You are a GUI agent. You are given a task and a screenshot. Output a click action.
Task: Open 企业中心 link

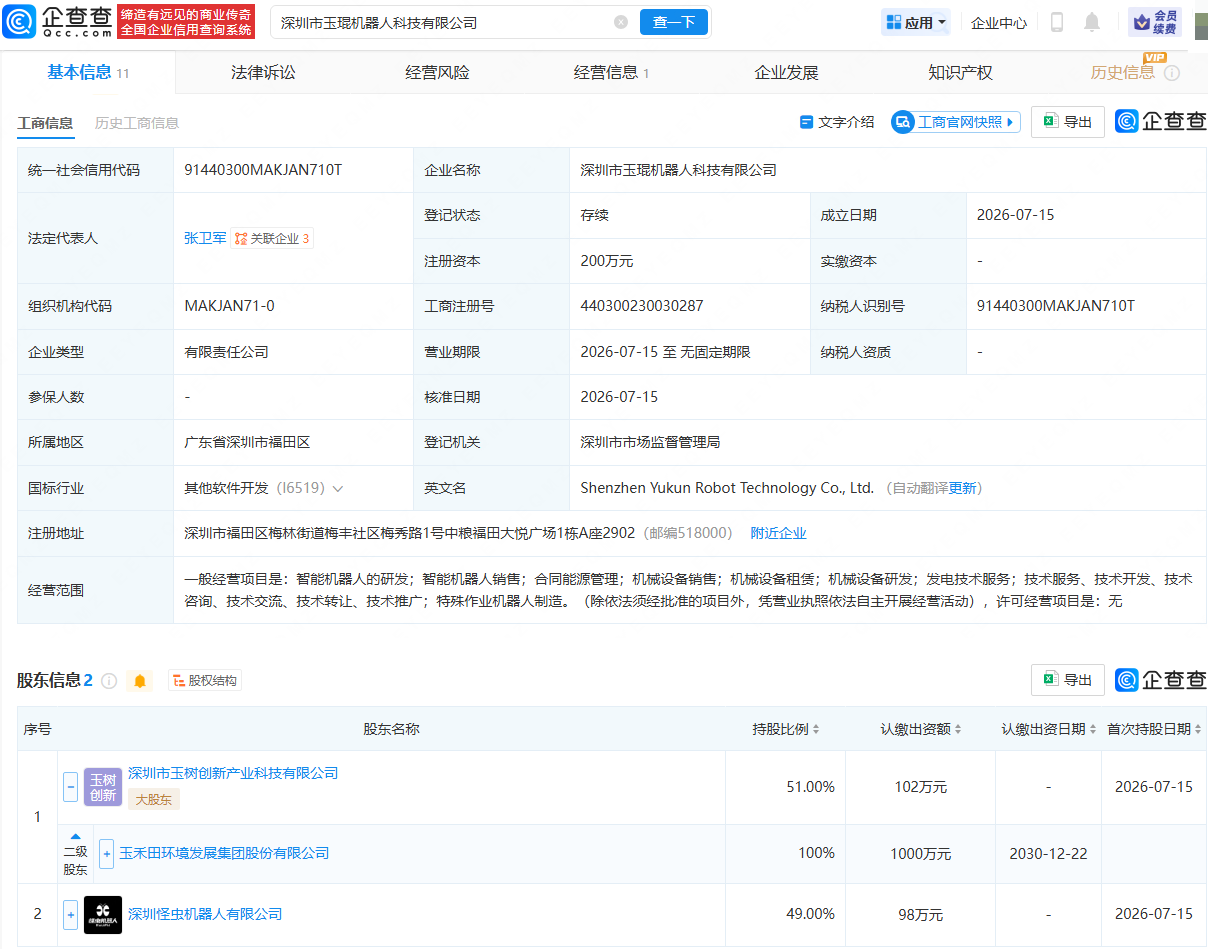[x=999, y=22]
